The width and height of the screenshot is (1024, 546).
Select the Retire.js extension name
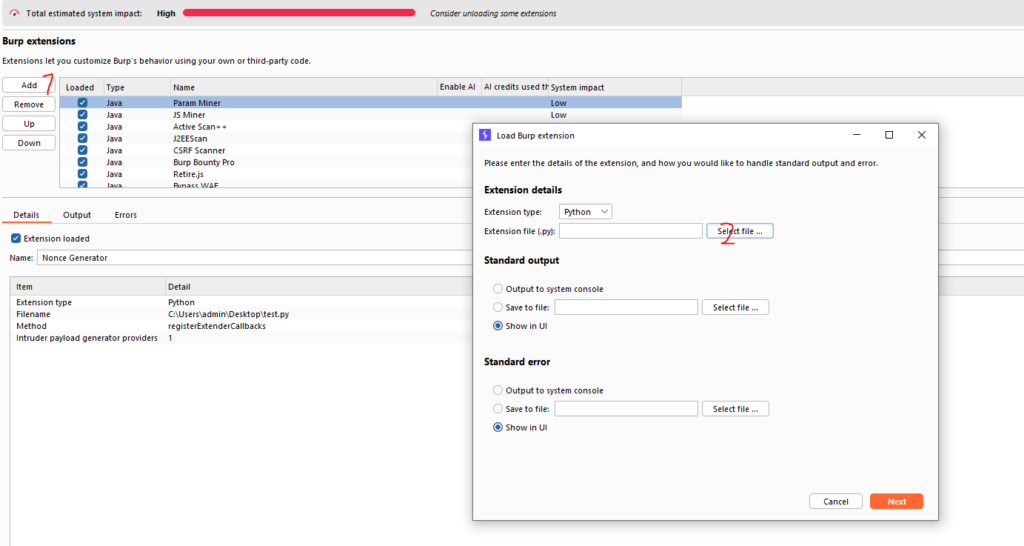point(188,174)
